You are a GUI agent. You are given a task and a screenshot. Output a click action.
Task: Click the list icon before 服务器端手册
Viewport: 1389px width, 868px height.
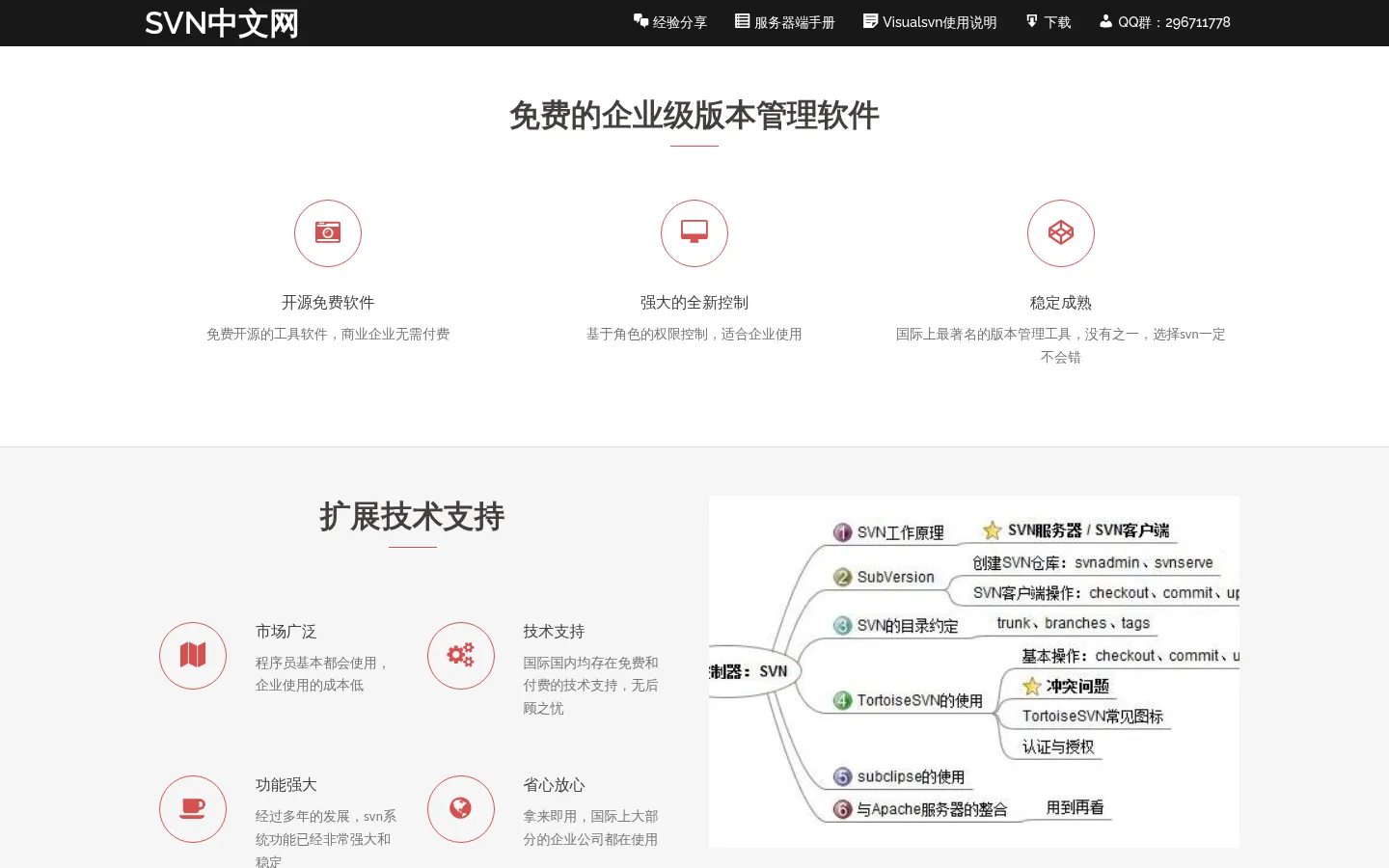pyautogui.click(x=742, y=21)
